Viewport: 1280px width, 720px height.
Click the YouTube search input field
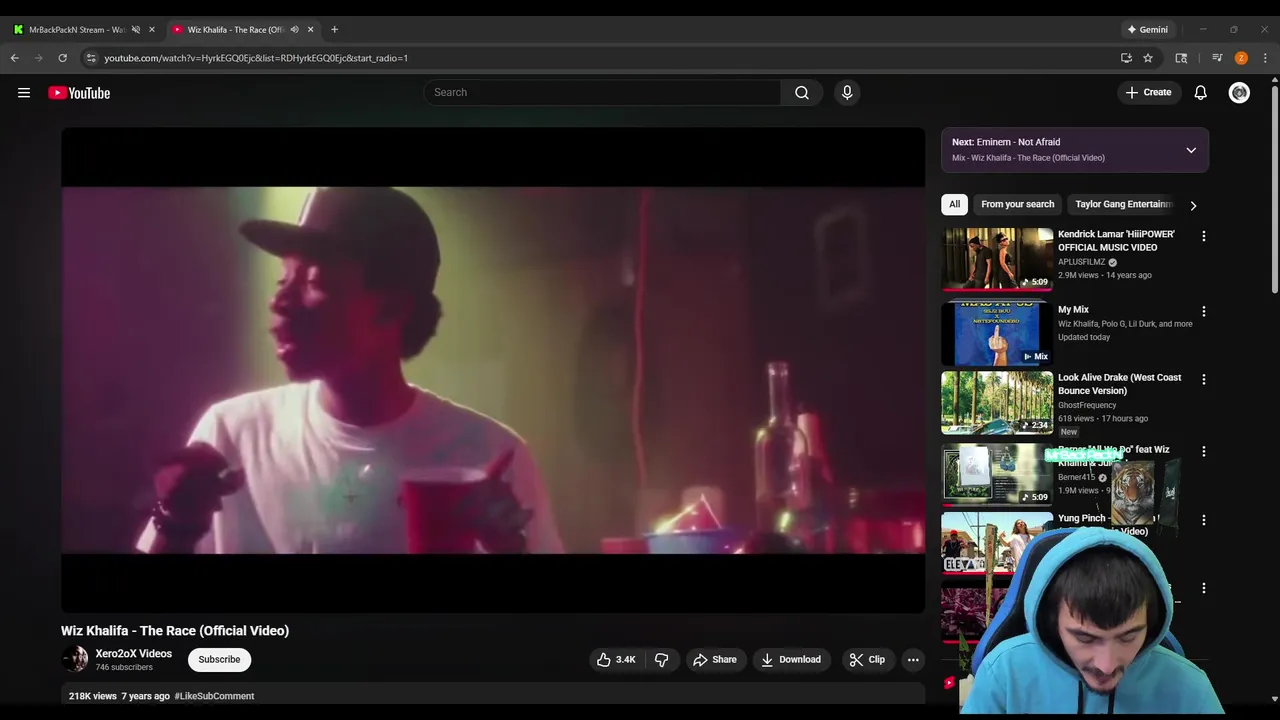click(602, 93)
